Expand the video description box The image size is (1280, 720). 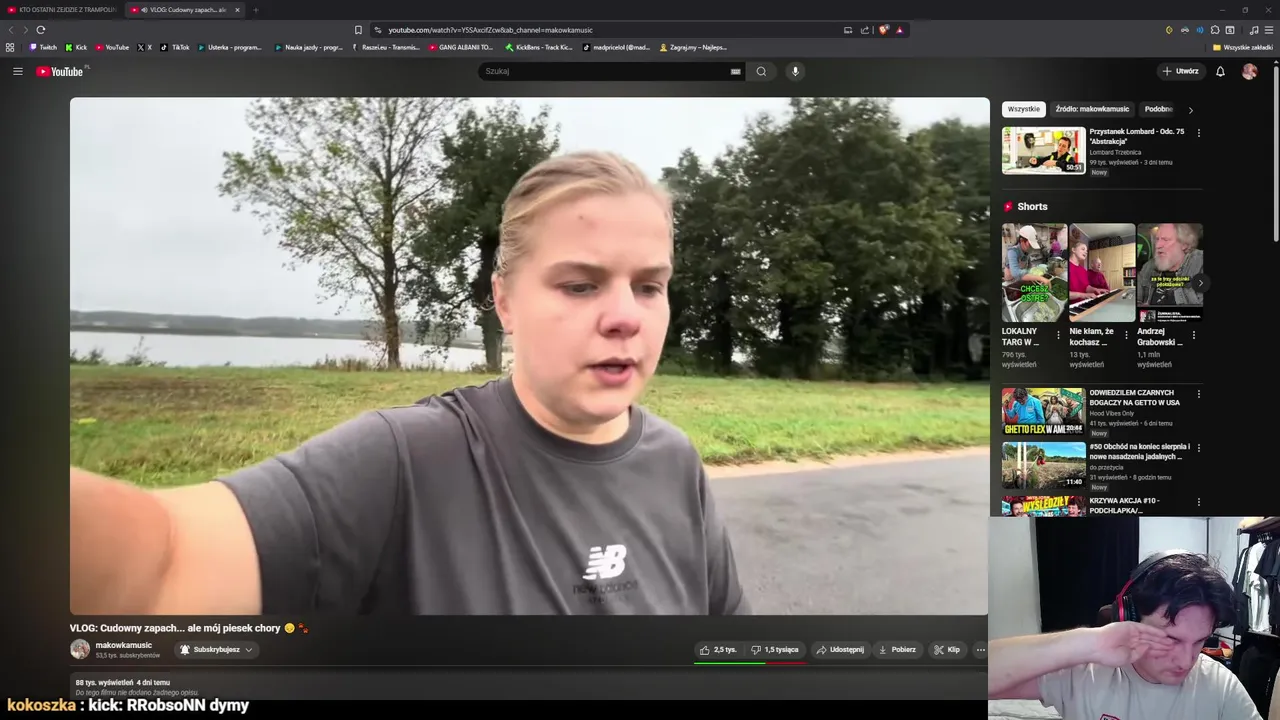pos(529,686)
